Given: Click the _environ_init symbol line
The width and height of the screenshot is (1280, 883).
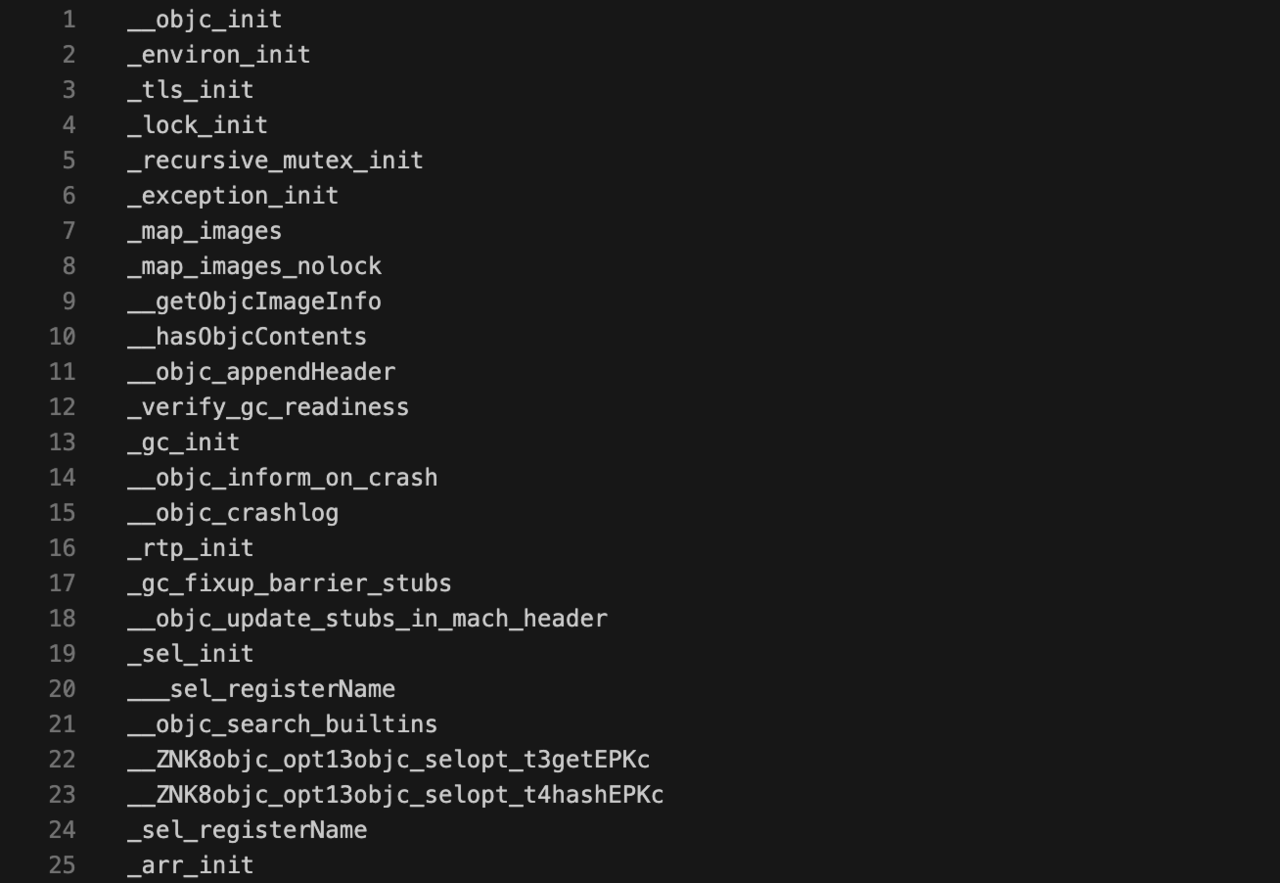Looking at the screenshot, I should (x=219, y=54).
